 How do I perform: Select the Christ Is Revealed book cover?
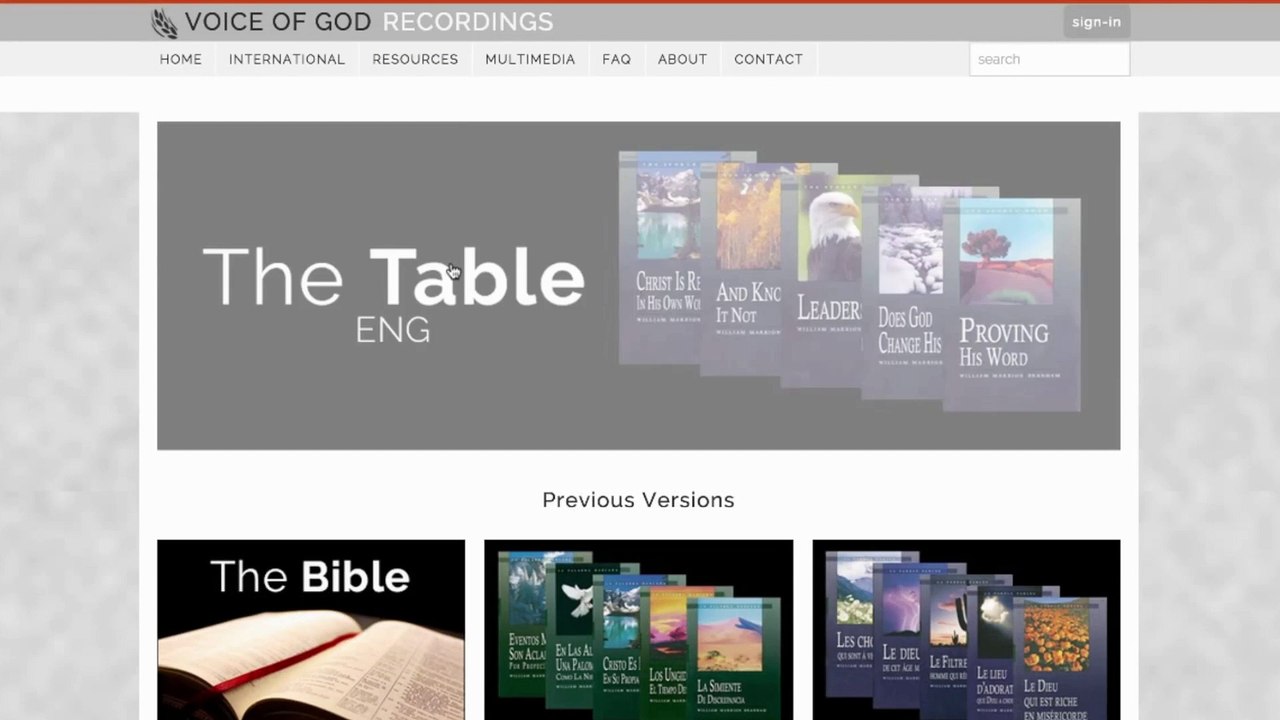[660, 257]
